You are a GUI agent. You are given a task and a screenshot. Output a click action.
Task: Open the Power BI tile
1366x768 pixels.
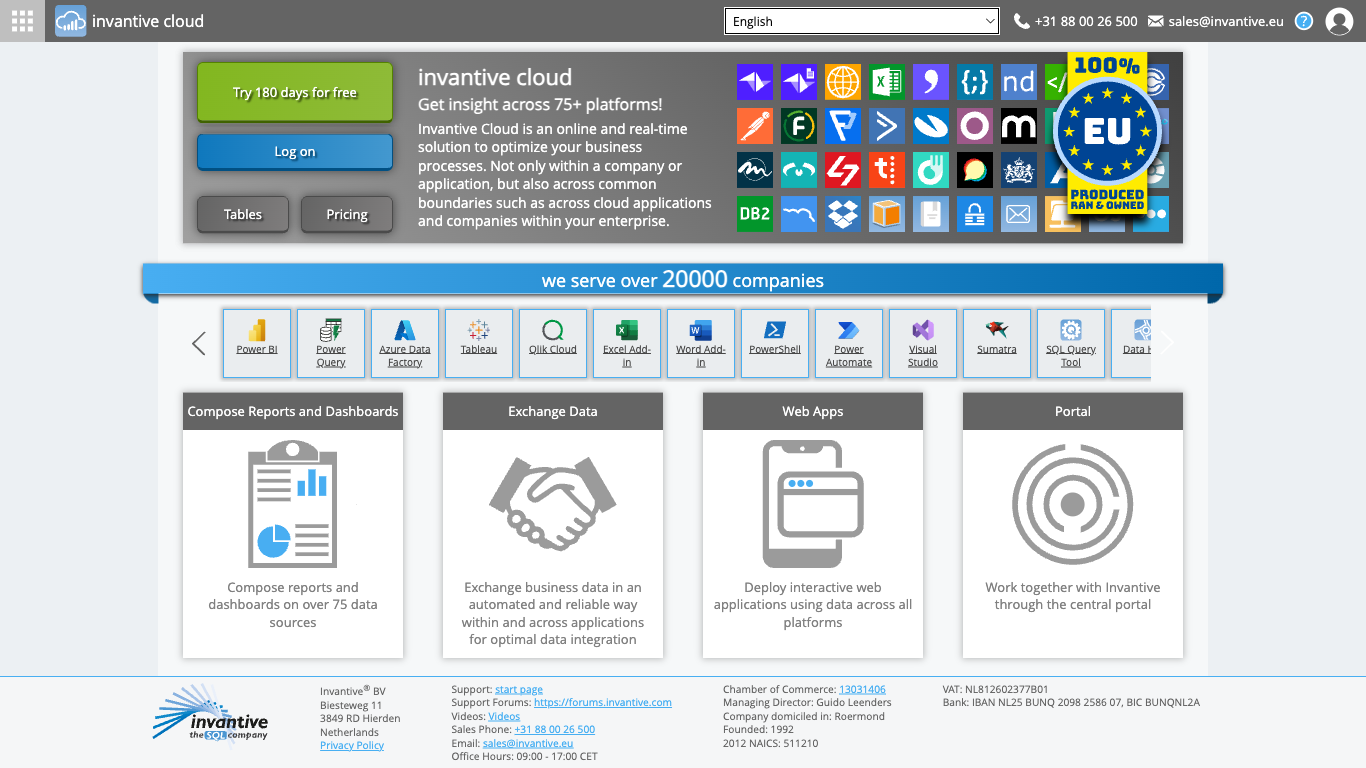point(257,343)
